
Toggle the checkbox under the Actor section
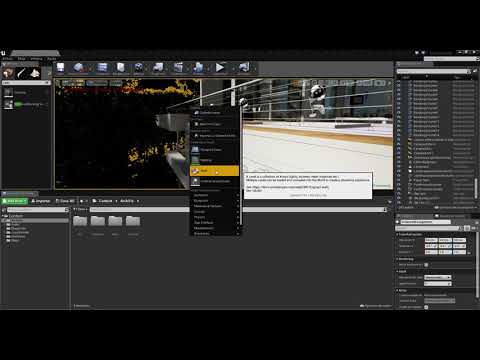(426, 307)
